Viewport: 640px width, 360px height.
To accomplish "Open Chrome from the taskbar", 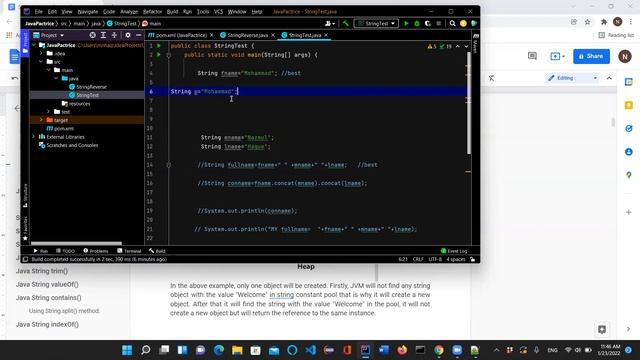I will [x=439, y=350].
